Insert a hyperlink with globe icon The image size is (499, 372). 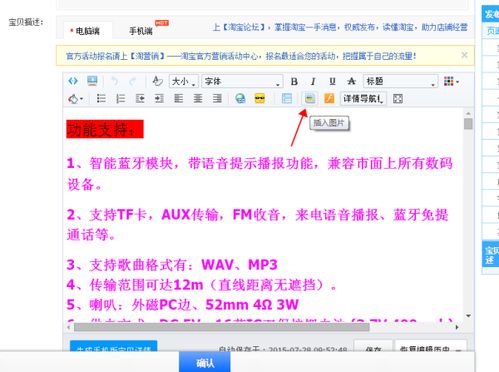point(240,99)
